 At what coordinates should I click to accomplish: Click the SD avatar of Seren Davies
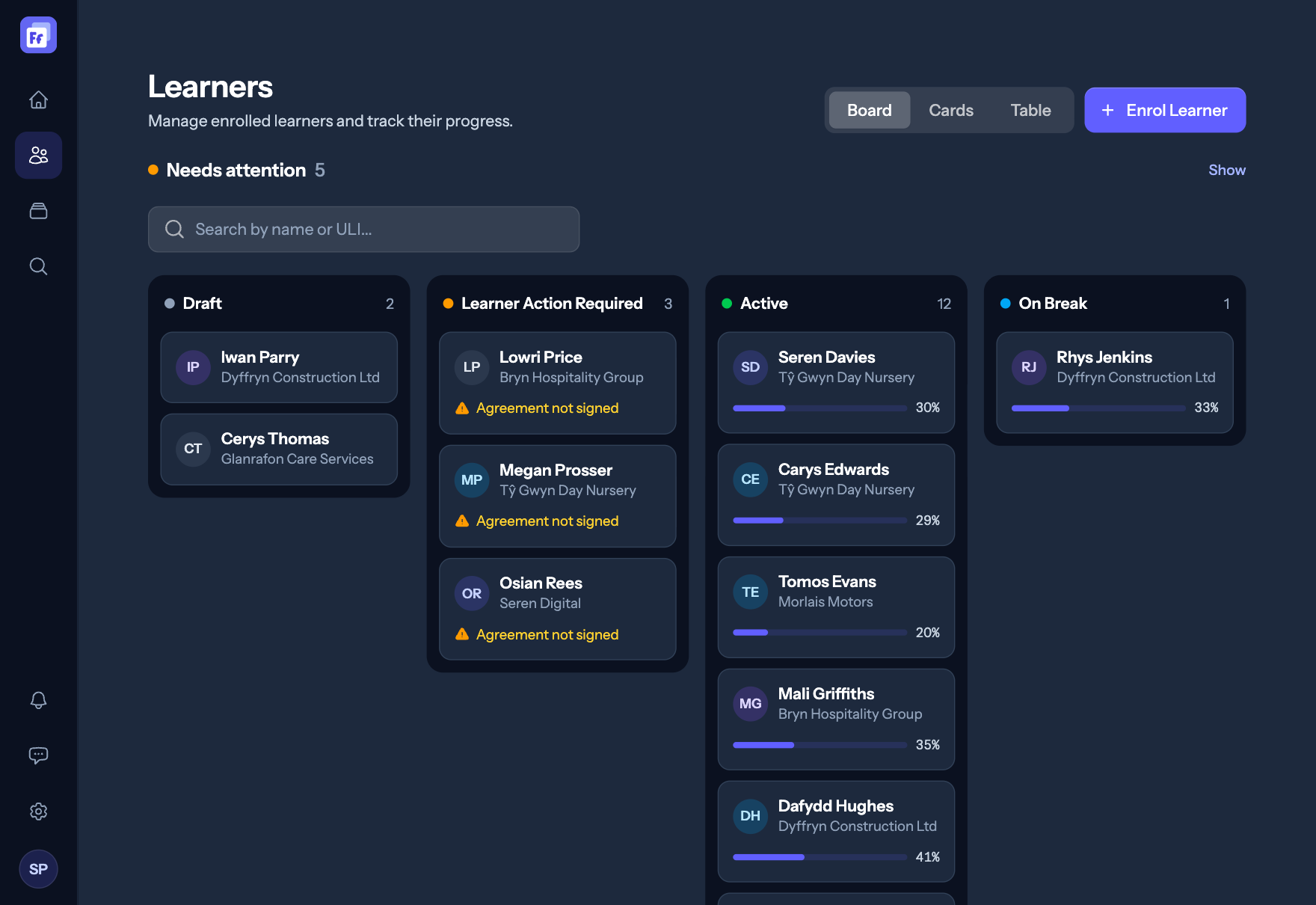tap(750, 367)
